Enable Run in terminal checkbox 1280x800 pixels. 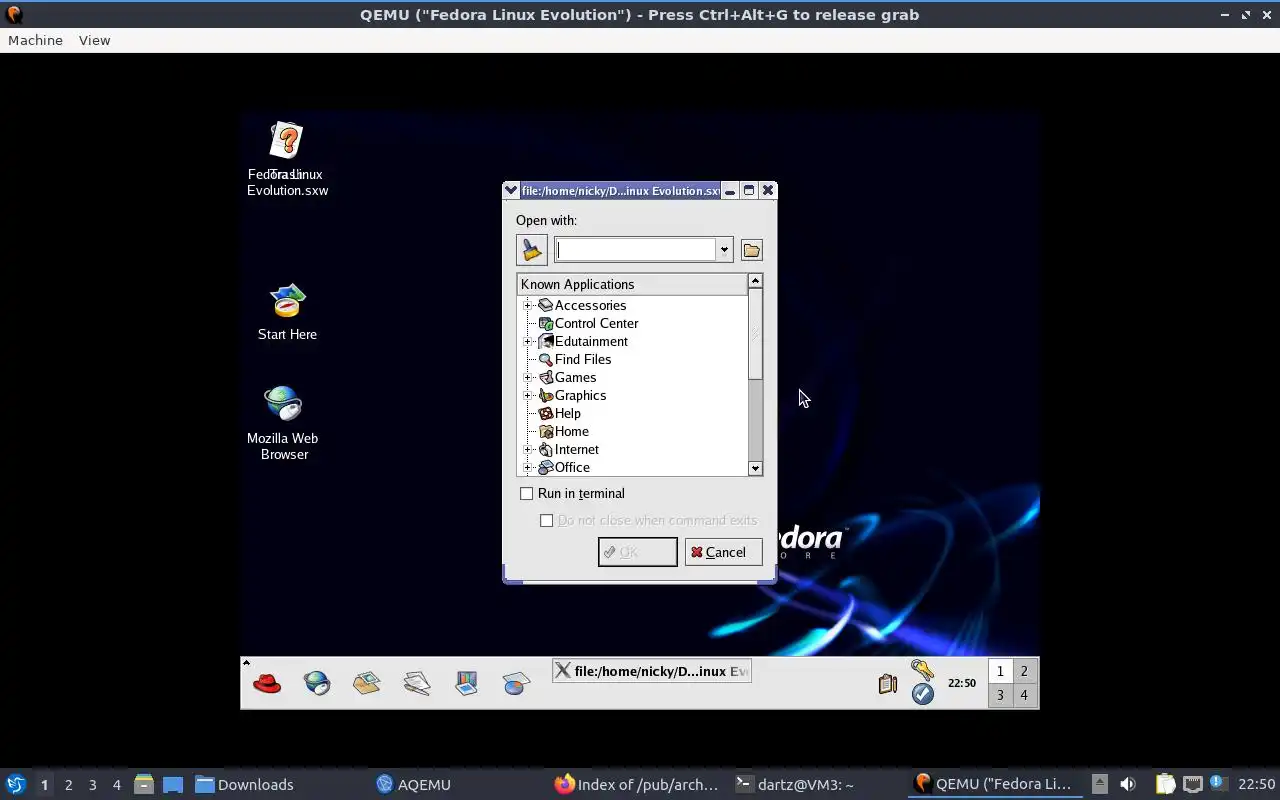click(526, 493)
